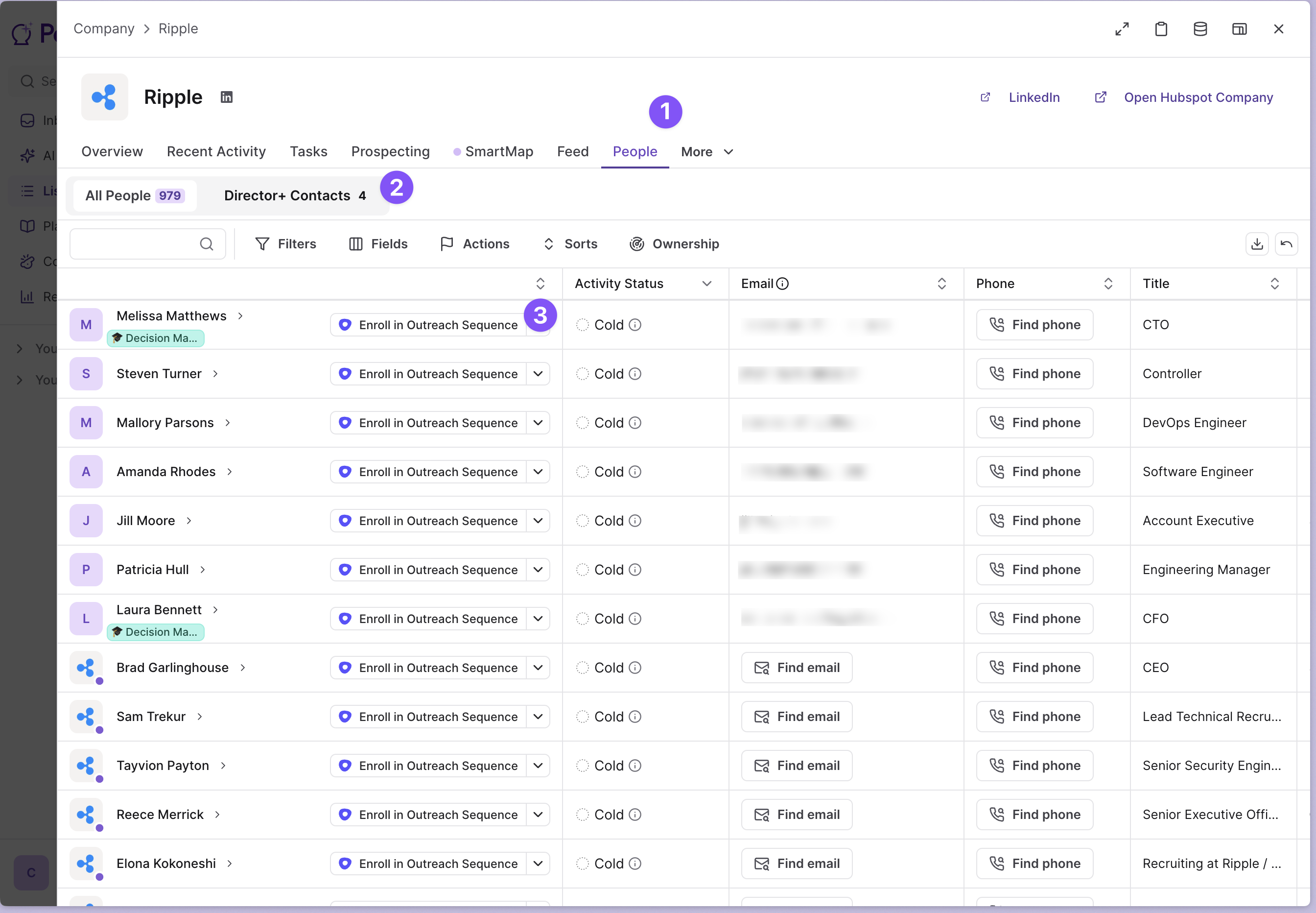Image resolution: width=1316 pixels, height=913 pixels.
Task: Toggle the side panel layout icon
Action: (x=1239, y=29)
